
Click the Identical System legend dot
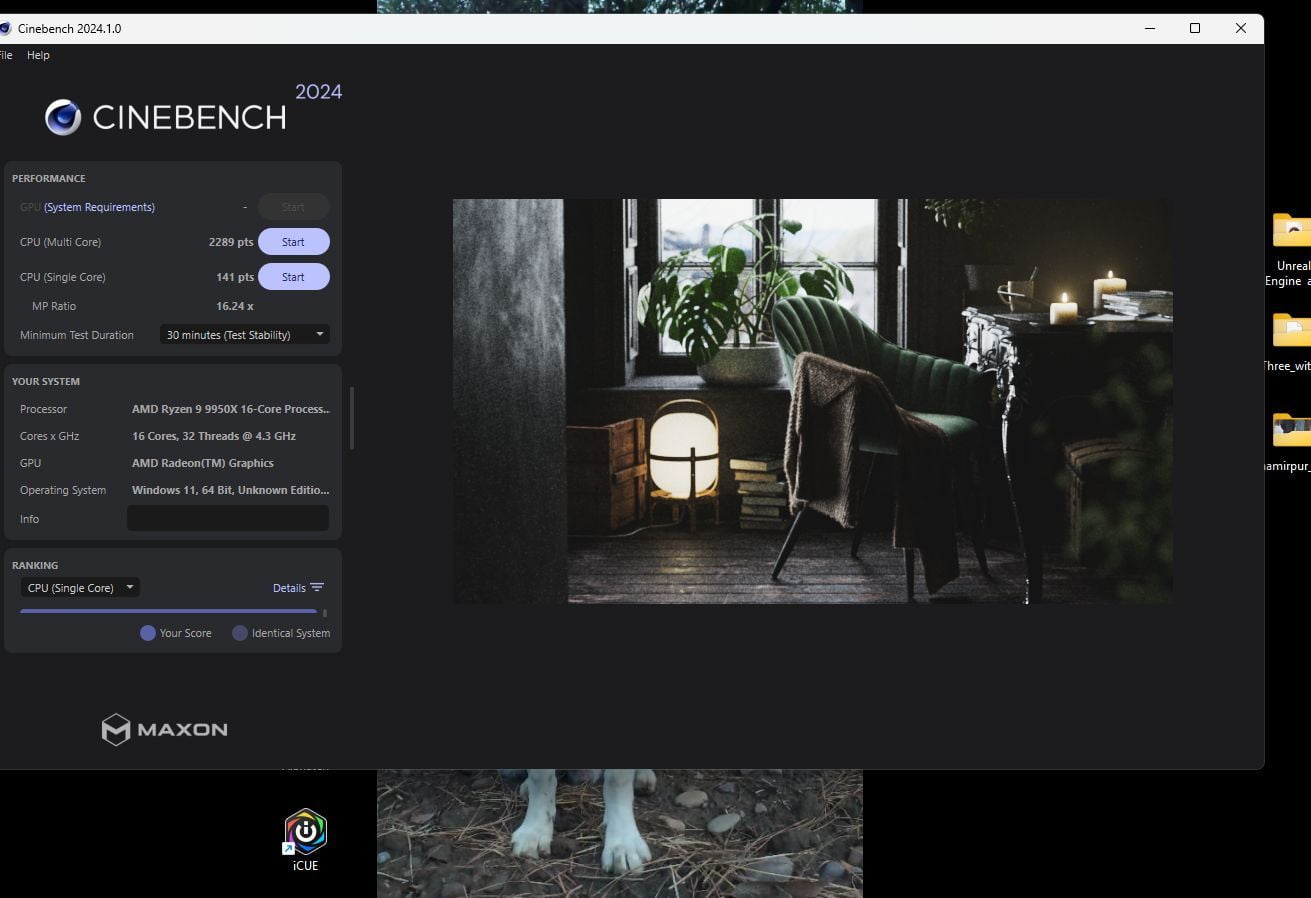[240, 633]
